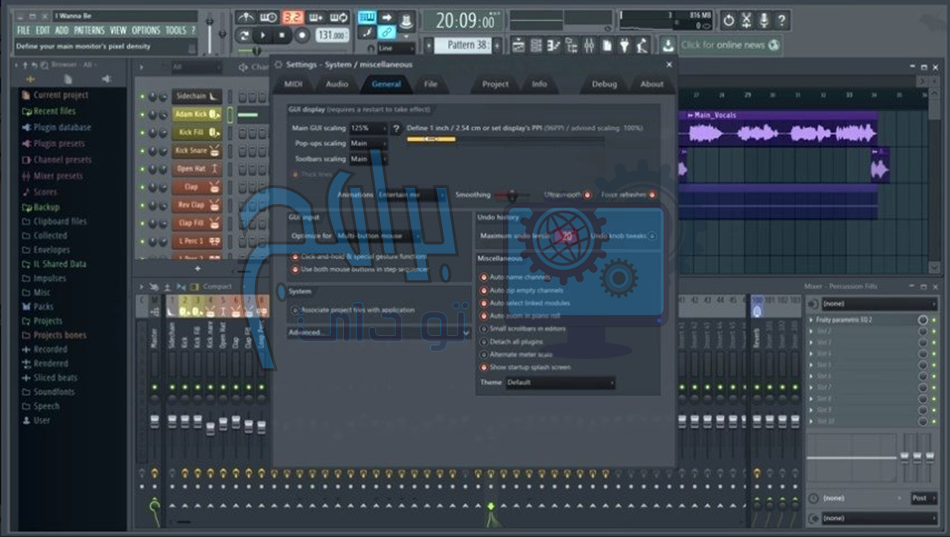Expand the Advanced section
The image size is (950, 537).
coord(307,332)
